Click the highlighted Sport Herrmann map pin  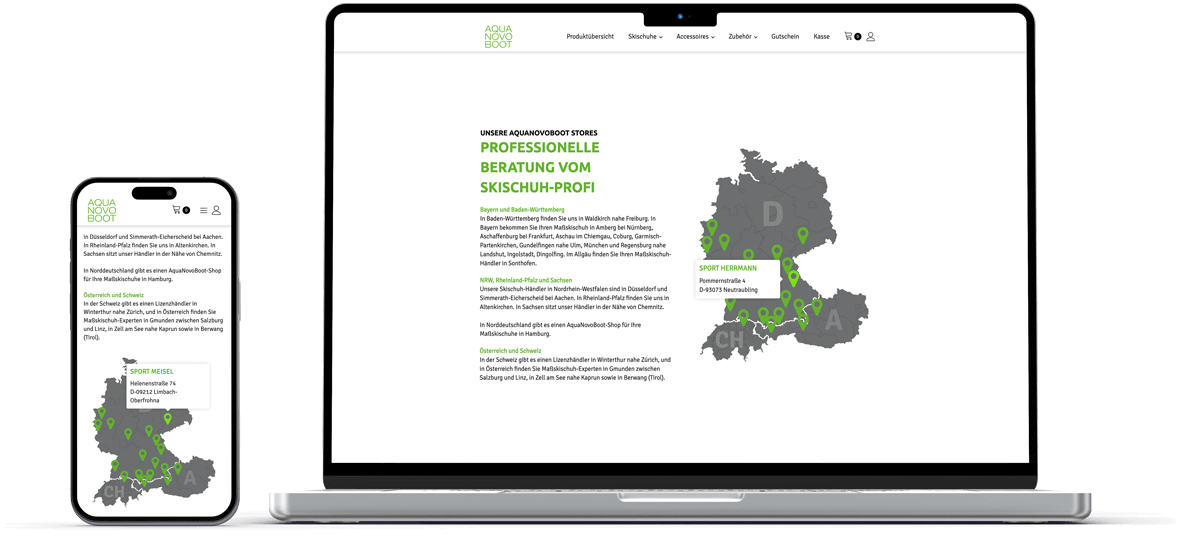(x=794, y=279)
